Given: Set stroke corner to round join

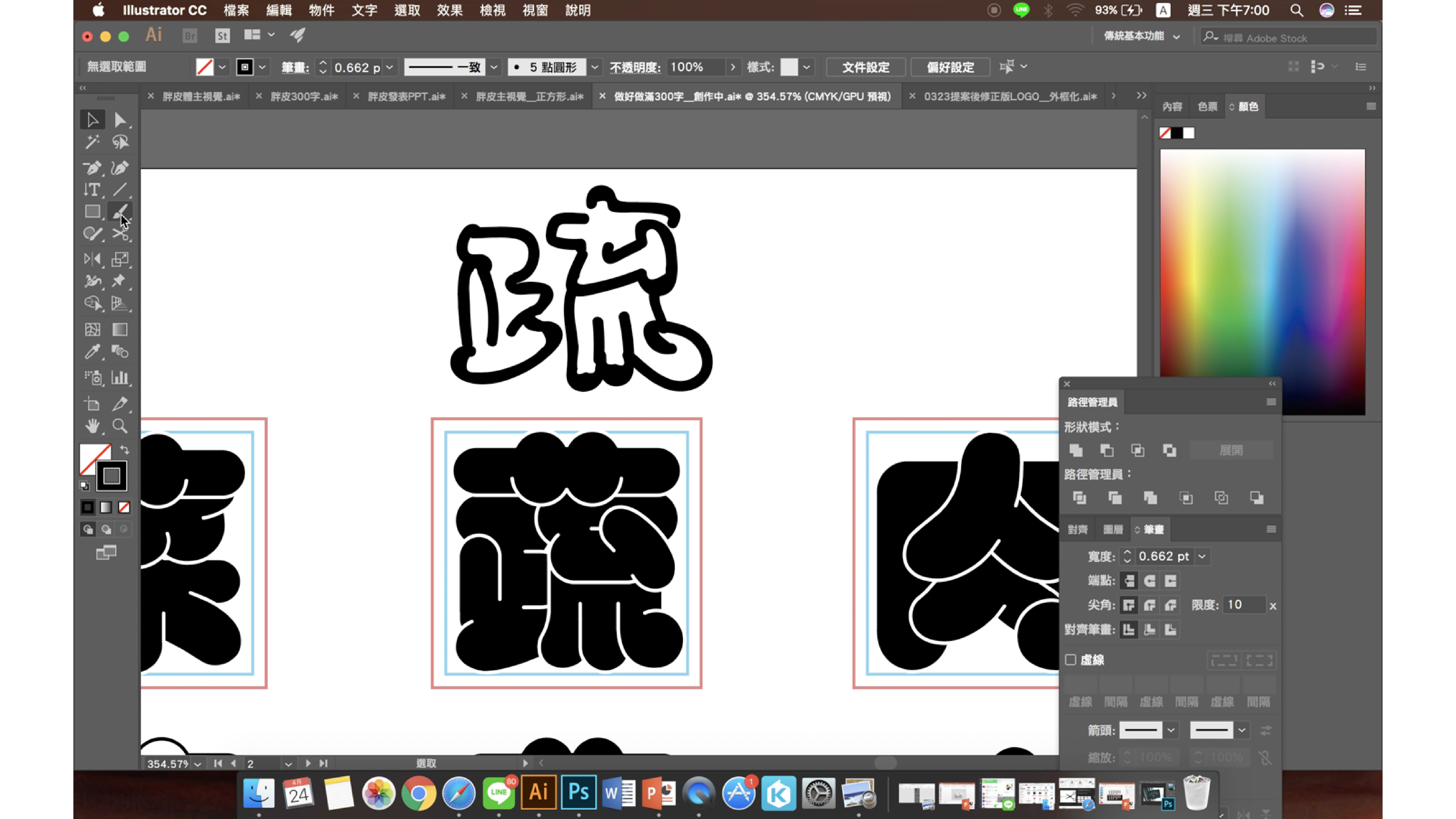Looking at the screenshot, I should (1150, 605).
